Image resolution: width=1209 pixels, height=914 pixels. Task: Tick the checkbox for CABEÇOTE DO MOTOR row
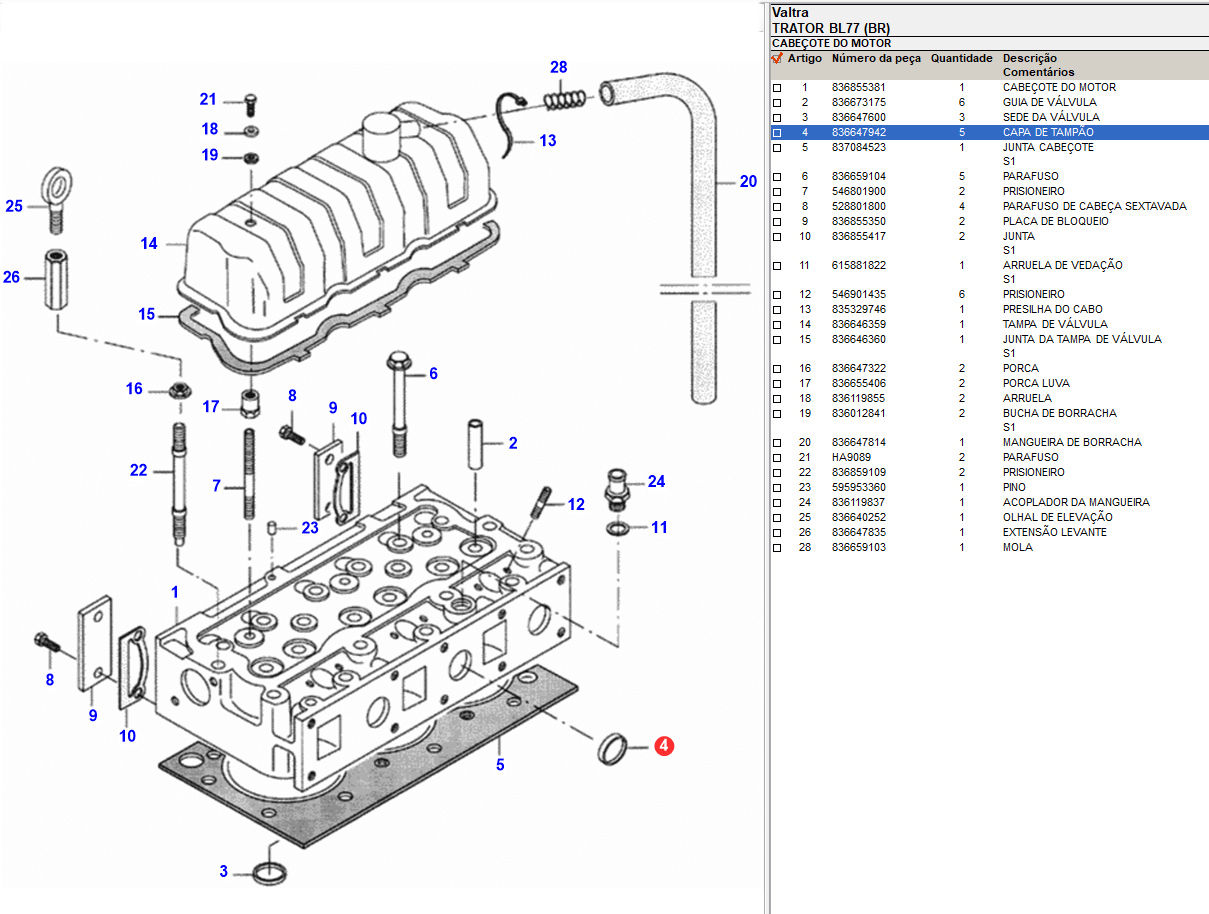coord(777,88)
